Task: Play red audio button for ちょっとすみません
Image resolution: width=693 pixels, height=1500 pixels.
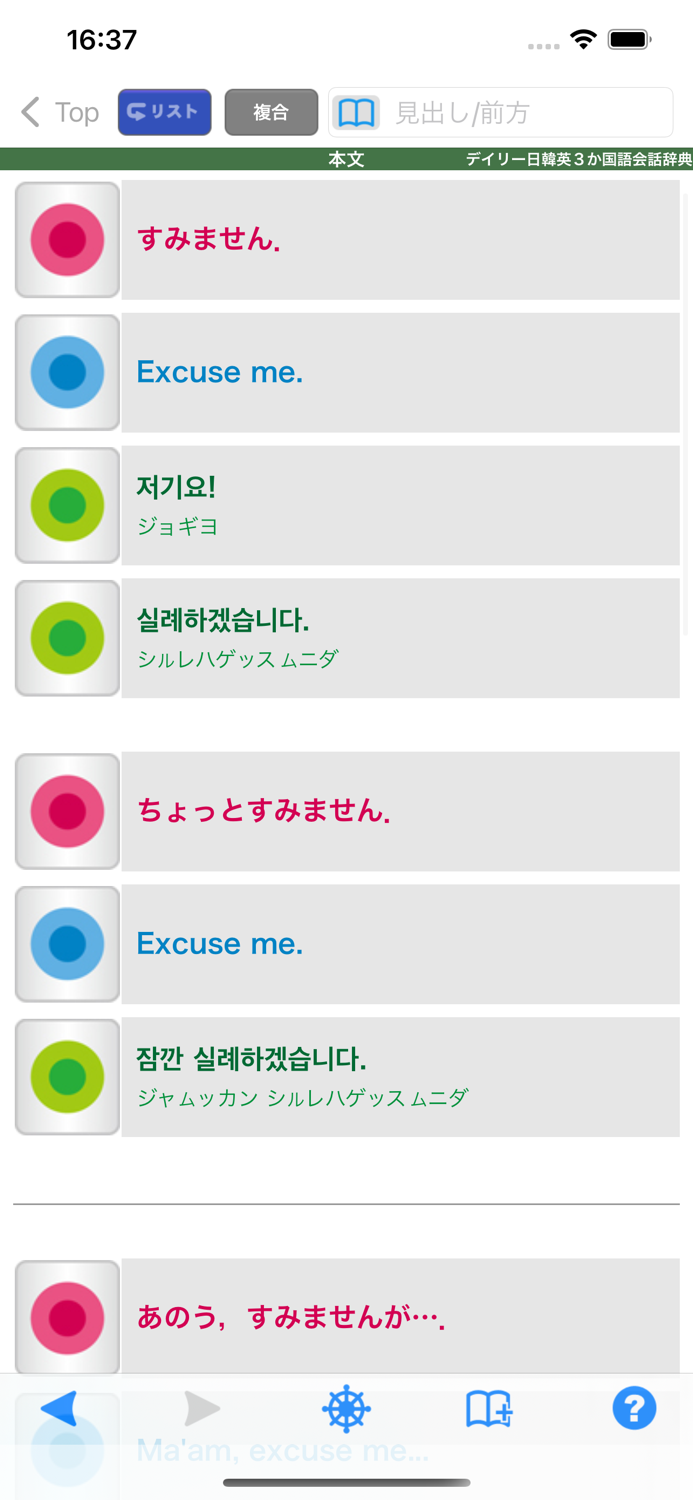Action: (x=67, y=811)
